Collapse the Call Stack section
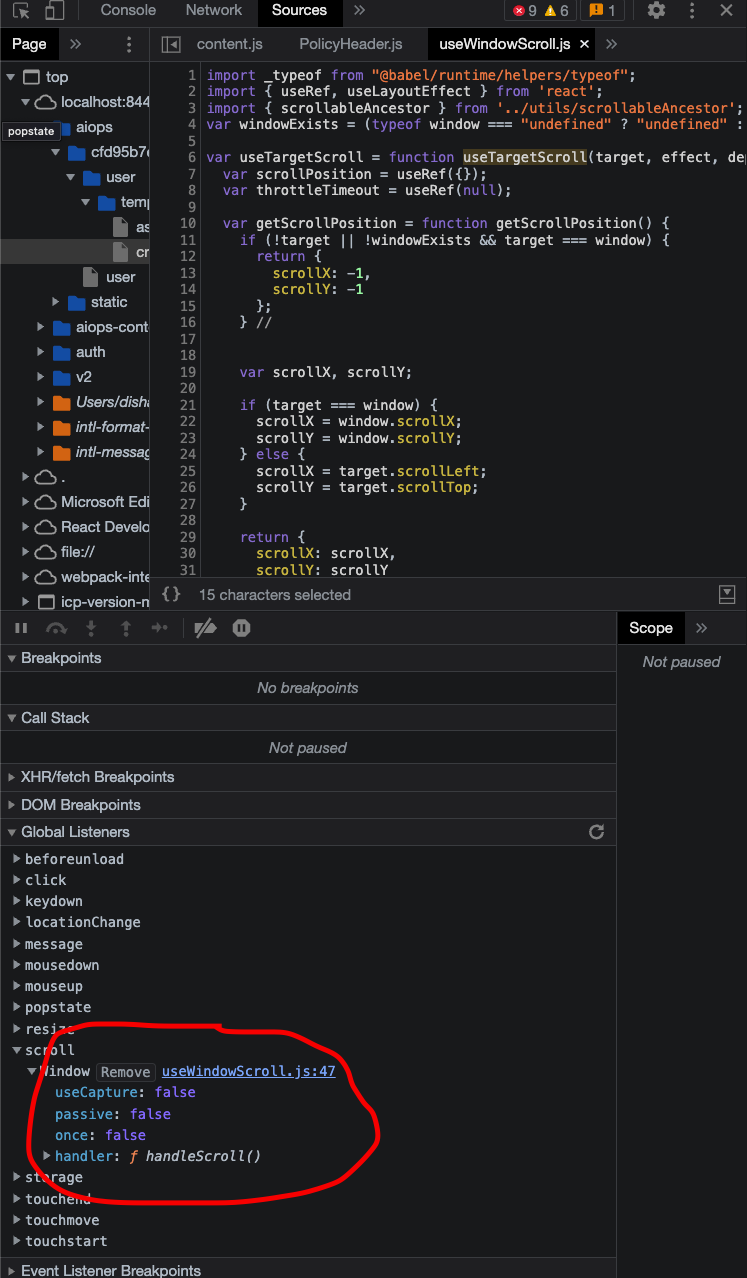The height and width of the screenshot is (1278, 747). click(x=10, y=717)
